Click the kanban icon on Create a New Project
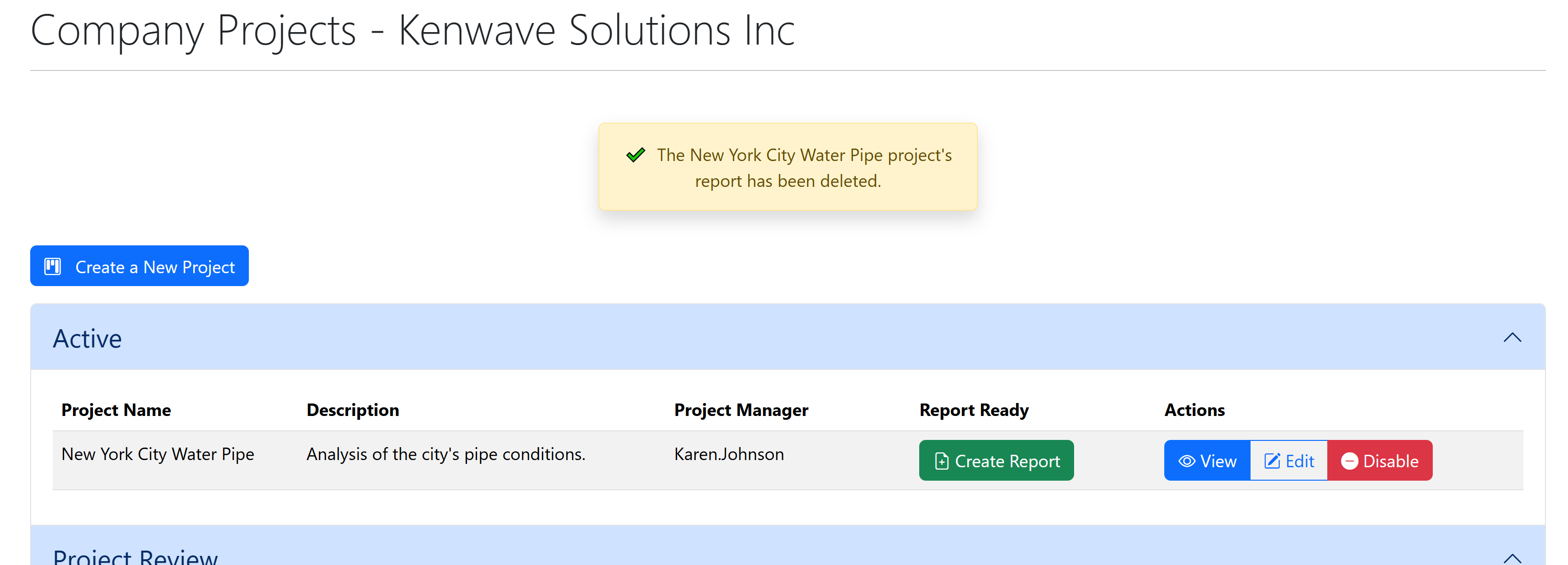Screen dimensions: 1568x565 [x=52, y=266]
